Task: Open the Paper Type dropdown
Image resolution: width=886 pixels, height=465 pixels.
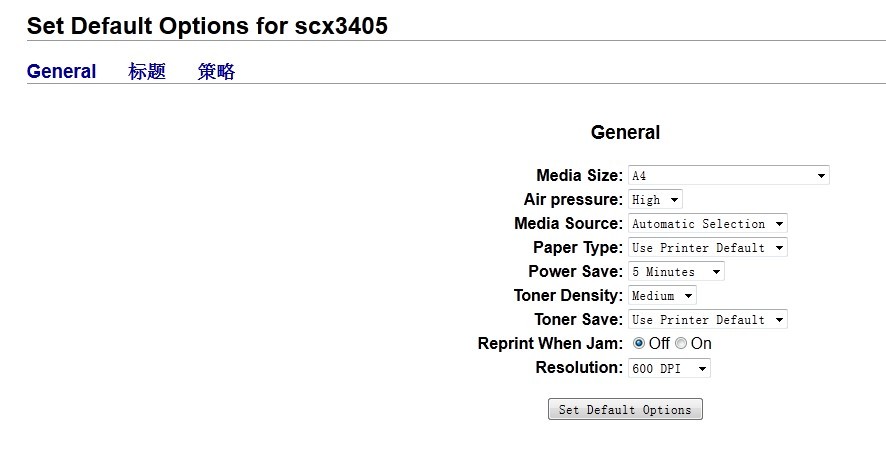Action: [x=707, y=248]
